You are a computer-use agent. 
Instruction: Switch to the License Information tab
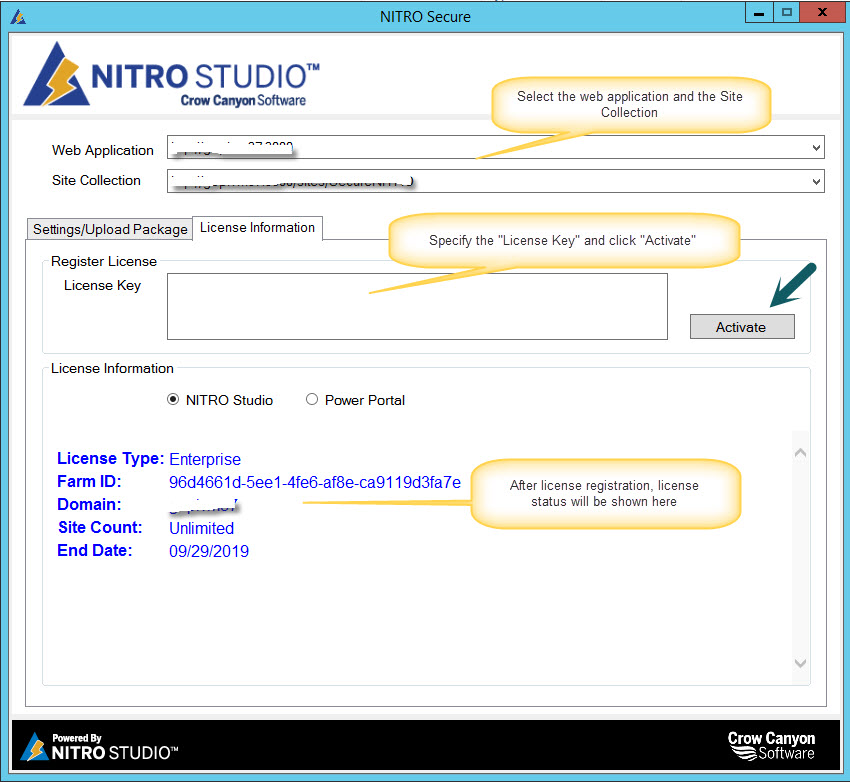pos(257,228)
